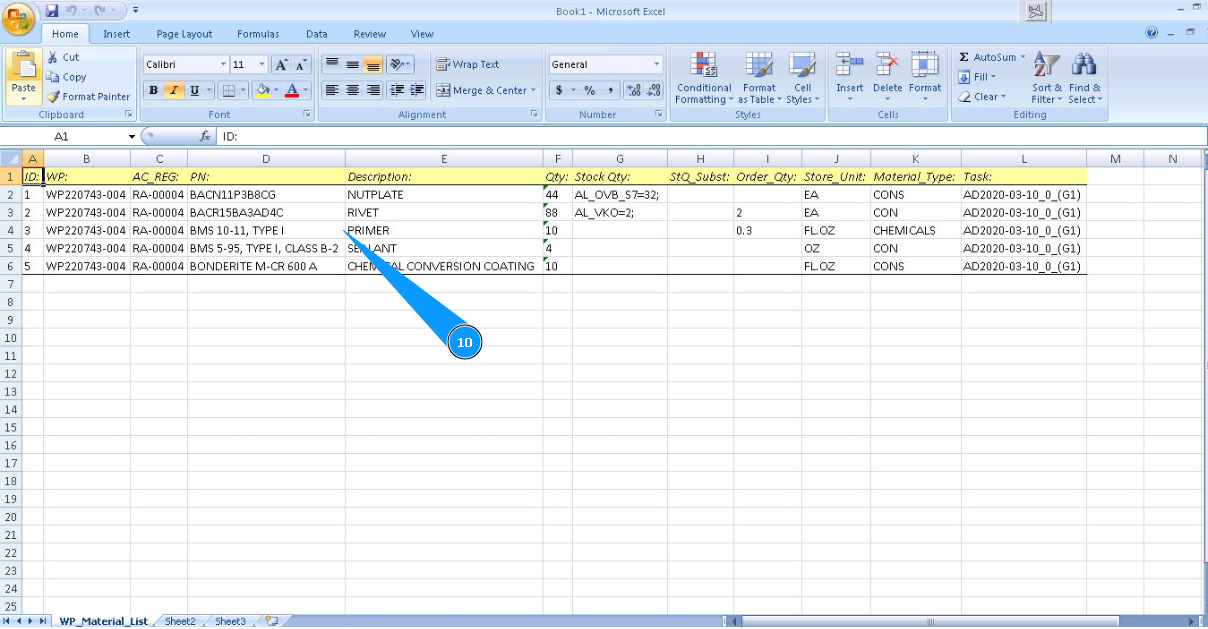Expand the font name Calibri dropdown
Viewport: 1208px width, 629px height.
point(220,64)
